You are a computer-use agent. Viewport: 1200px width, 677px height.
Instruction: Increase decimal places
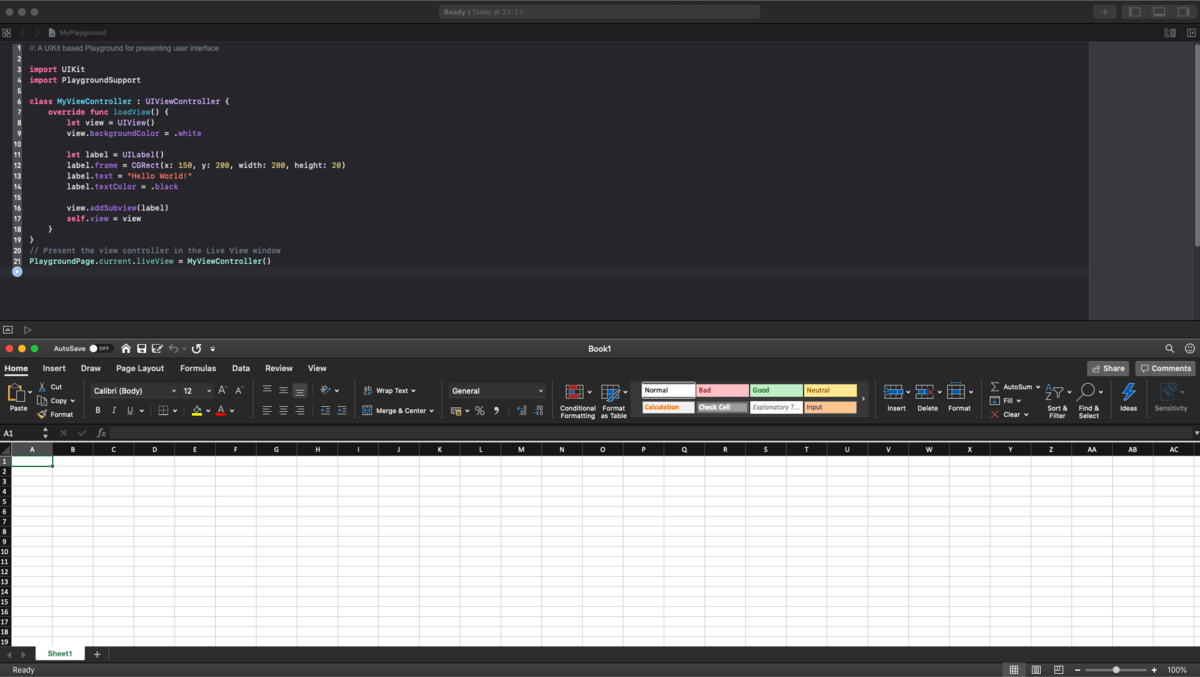click(x=522, y=411)
